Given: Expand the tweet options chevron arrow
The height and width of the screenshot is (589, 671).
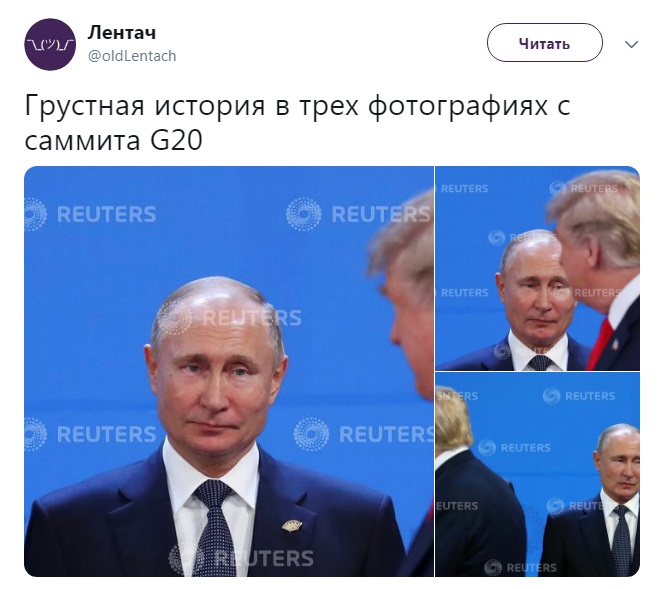Looking at the screenshot, I should pos(632,44).
